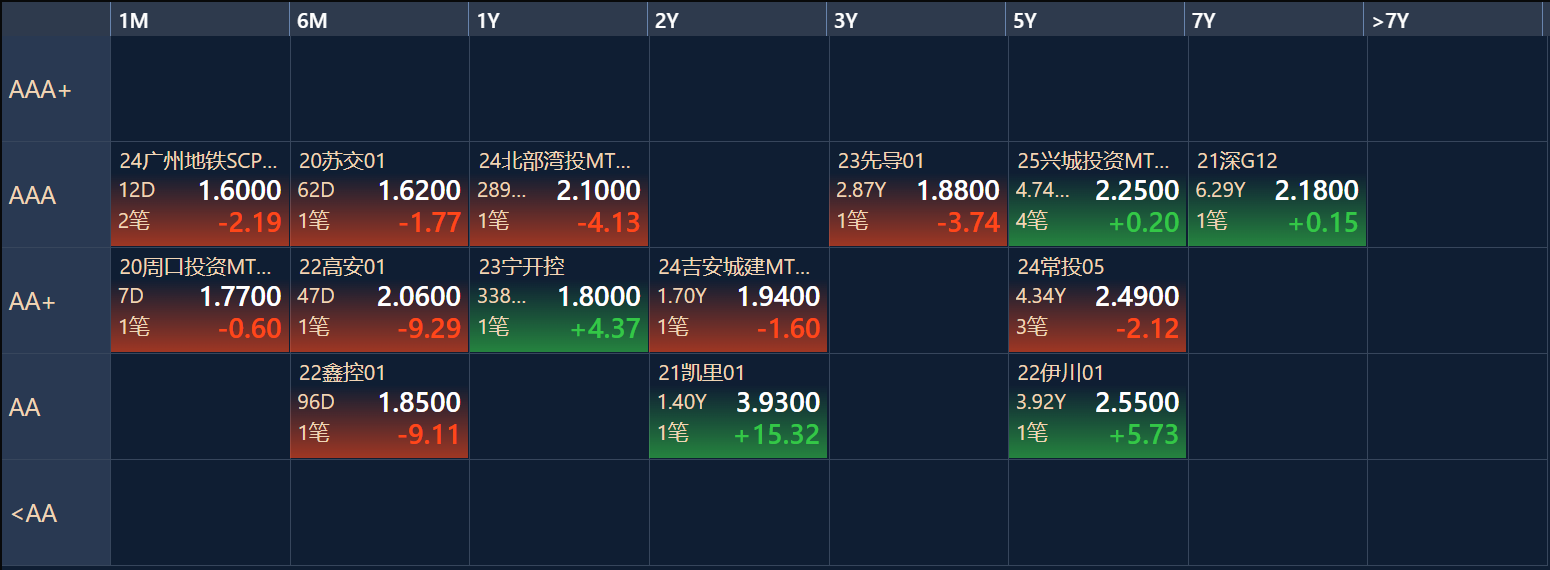The image size is (1550, 570).
Task: Open the 24广州地铁SCP bond cell
Action: click(199, 194)
